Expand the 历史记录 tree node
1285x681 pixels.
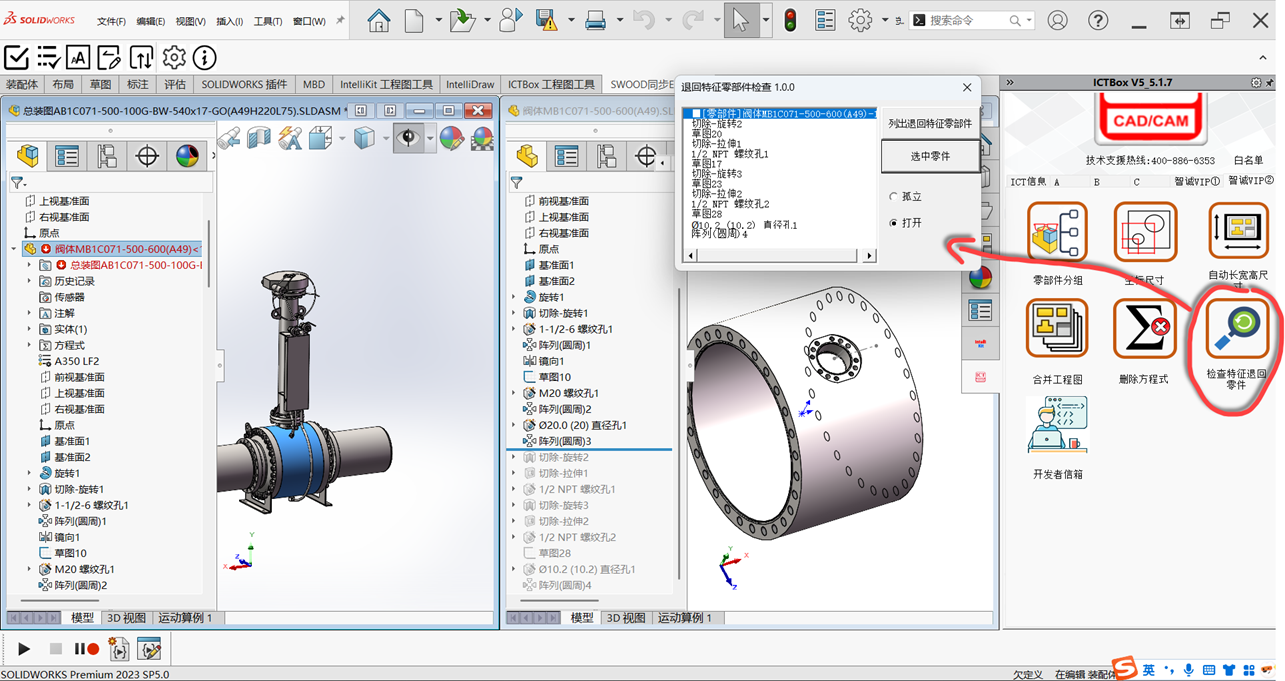point(29,281)
